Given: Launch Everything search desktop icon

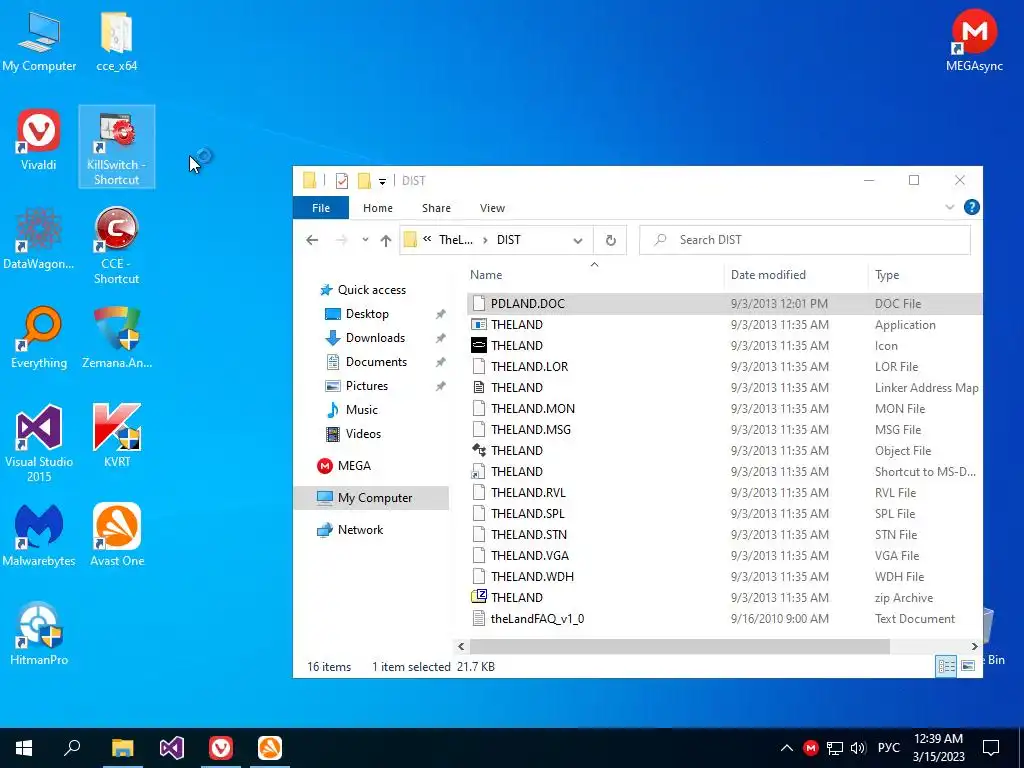Looking at the screenshot, I should coord(39,338).
